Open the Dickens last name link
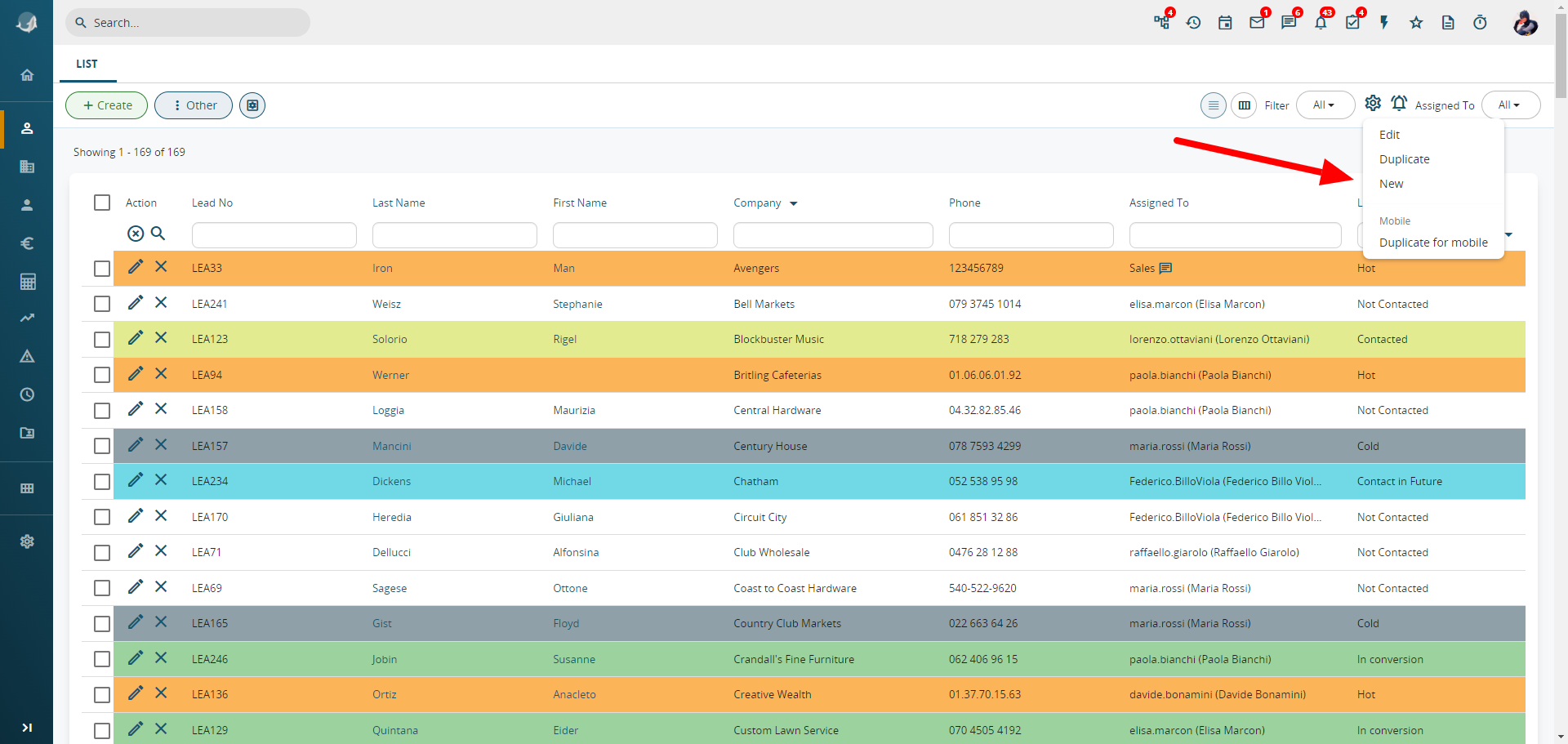1568x744 pixels. coord(391,482)
